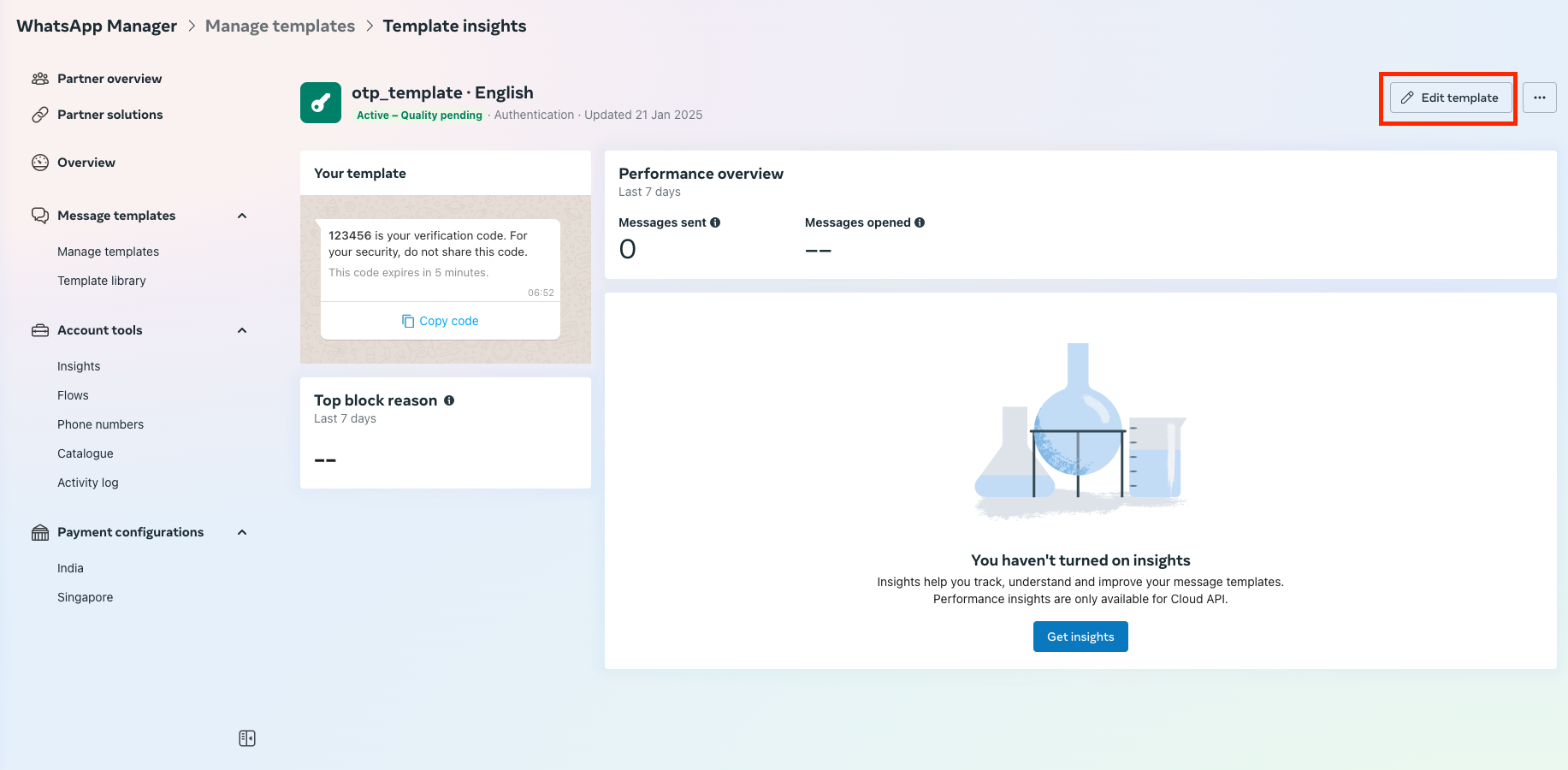Click the Edit template button
The height and width of the screenshot is (770, 1568).
coord(1450,98)
